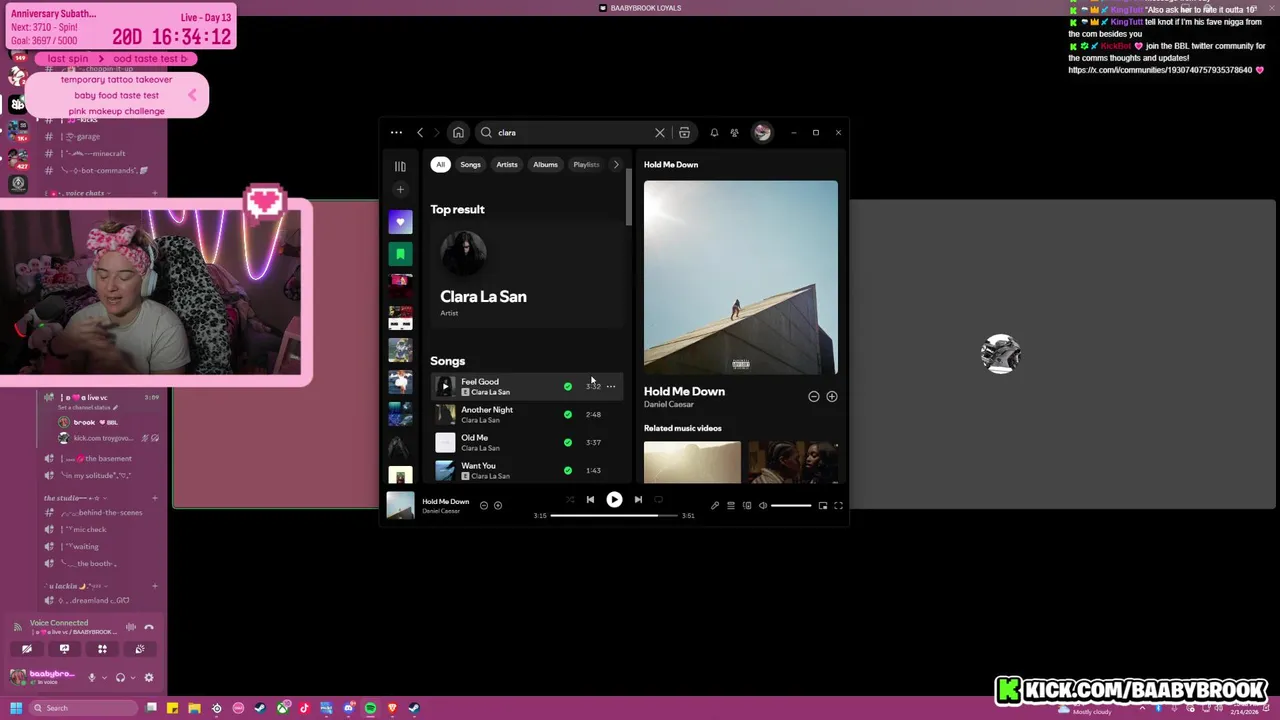The width and height of the screenshot is (1280, 720).
Task: Open Daniel Caesar artist link in side panel
Action: (x=669, y=404)
